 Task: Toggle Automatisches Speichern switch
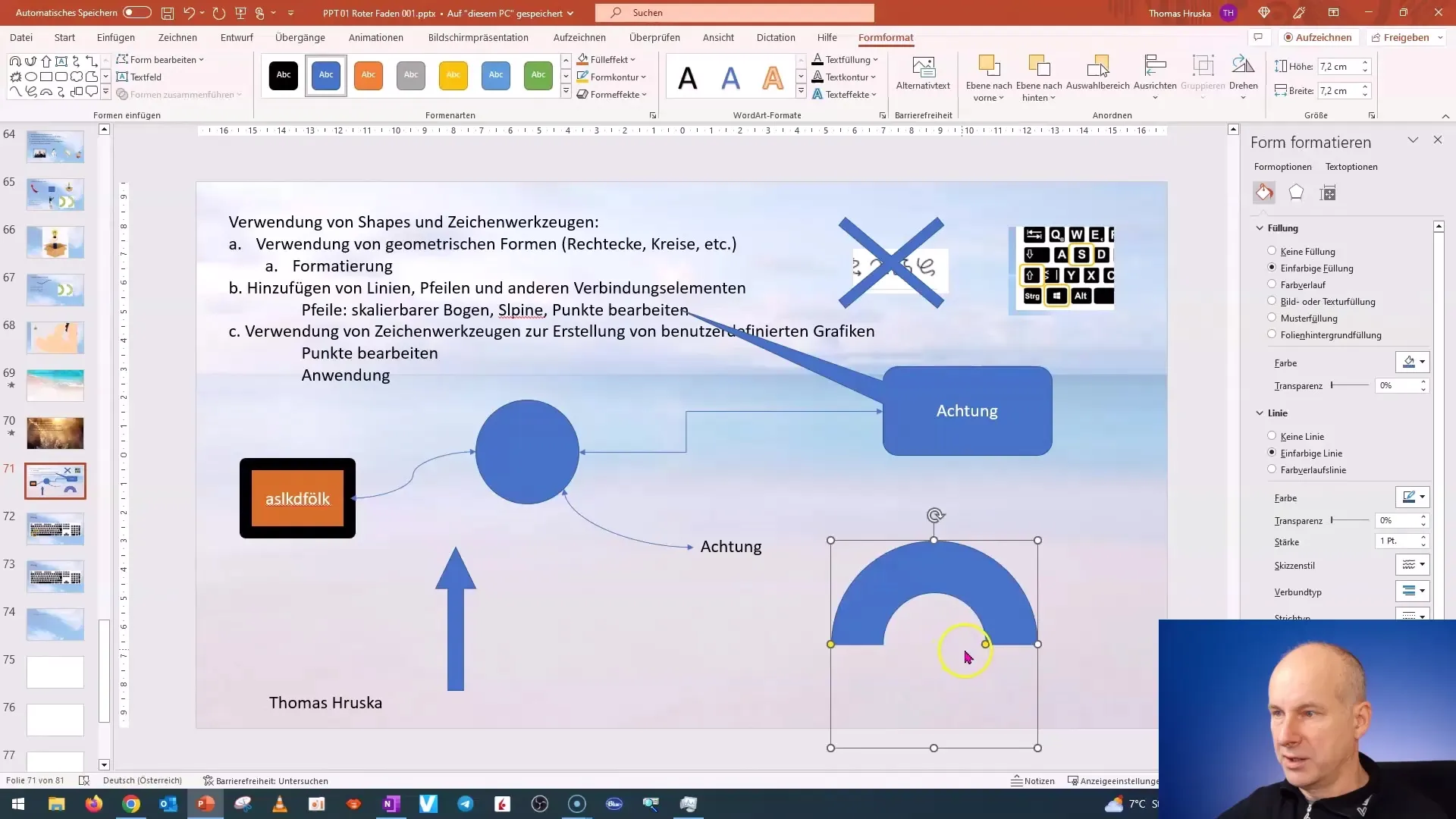[x=136, y=13]
